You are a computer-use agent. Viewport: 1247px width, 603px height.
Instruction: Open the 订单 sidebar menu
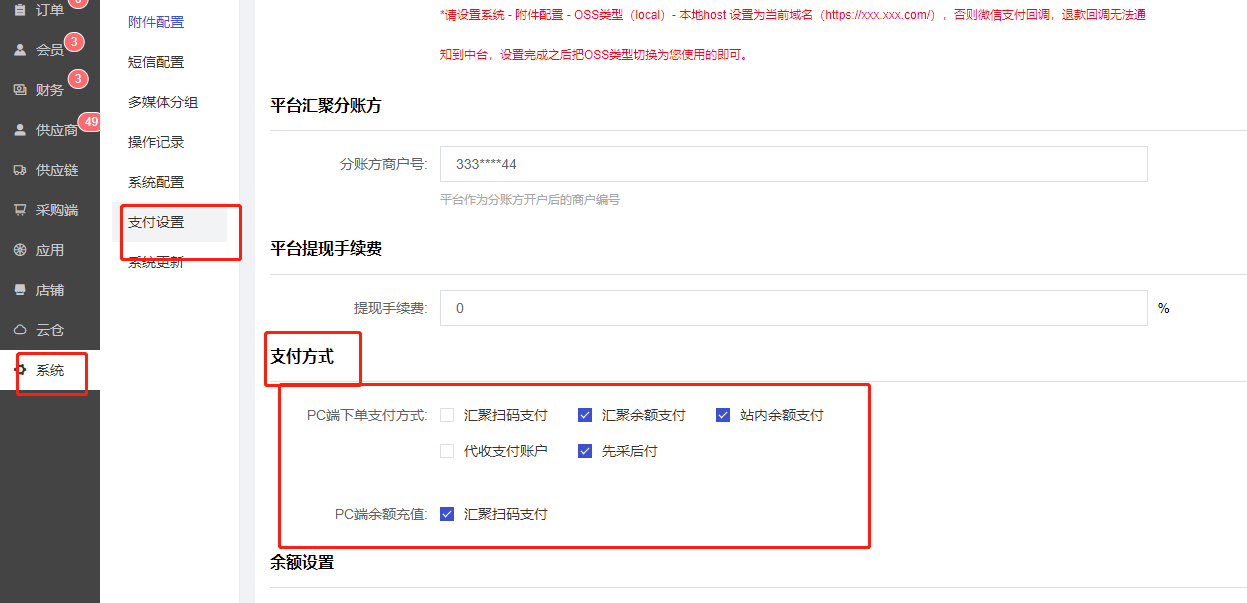click(x=50, y=10)
